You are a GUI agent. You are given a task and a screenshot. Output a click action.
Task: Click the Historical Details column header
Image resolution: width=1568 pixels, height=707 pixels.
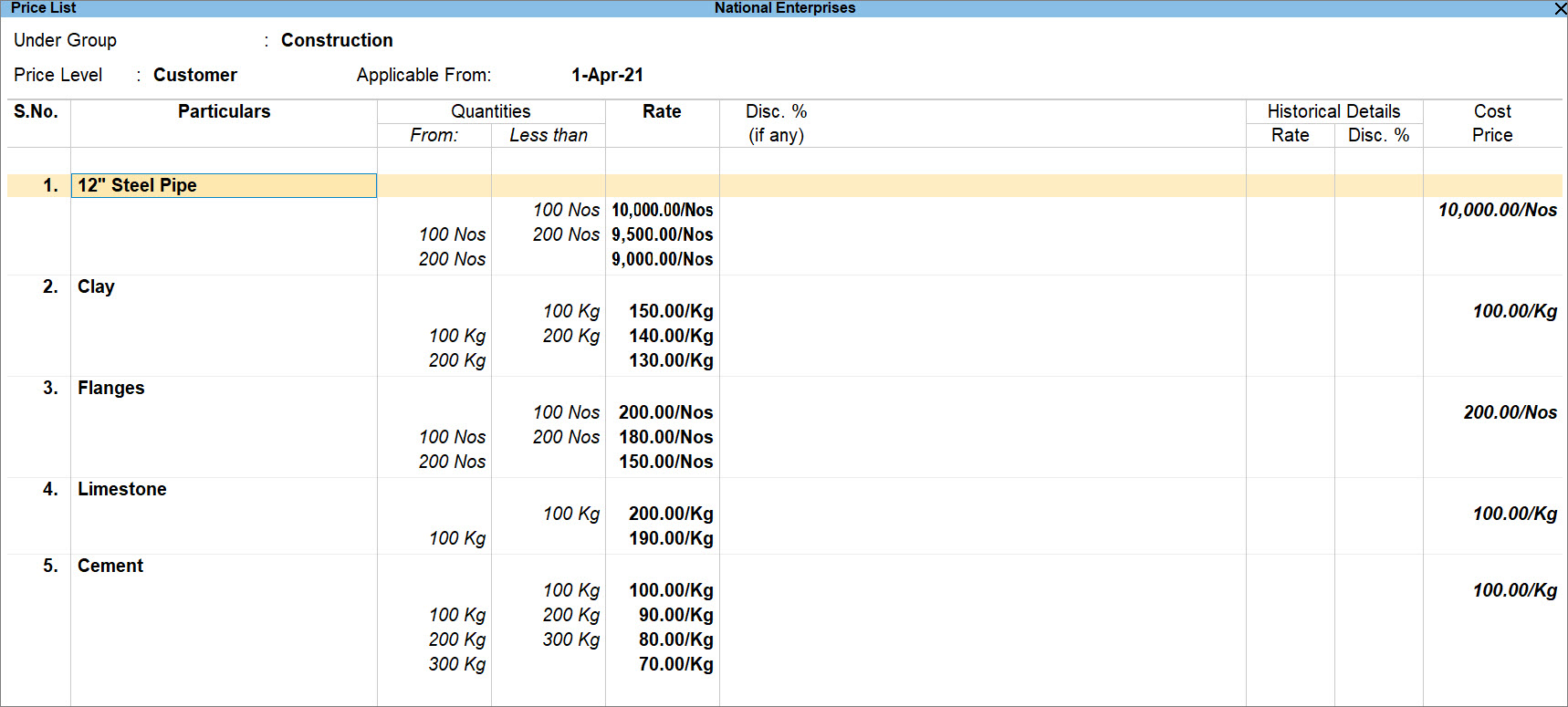[x=1333, y=111]
